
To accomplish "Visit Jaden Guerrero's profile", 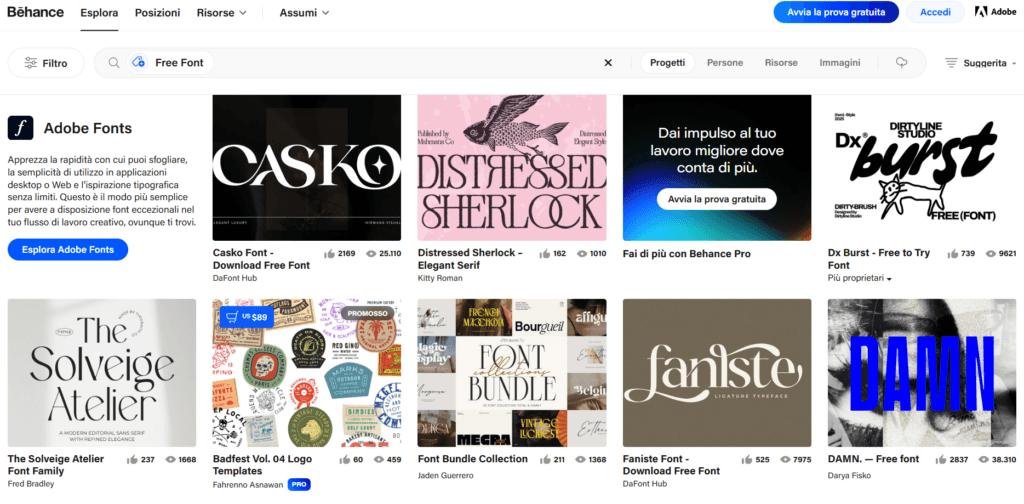I will tap(446, 475).
